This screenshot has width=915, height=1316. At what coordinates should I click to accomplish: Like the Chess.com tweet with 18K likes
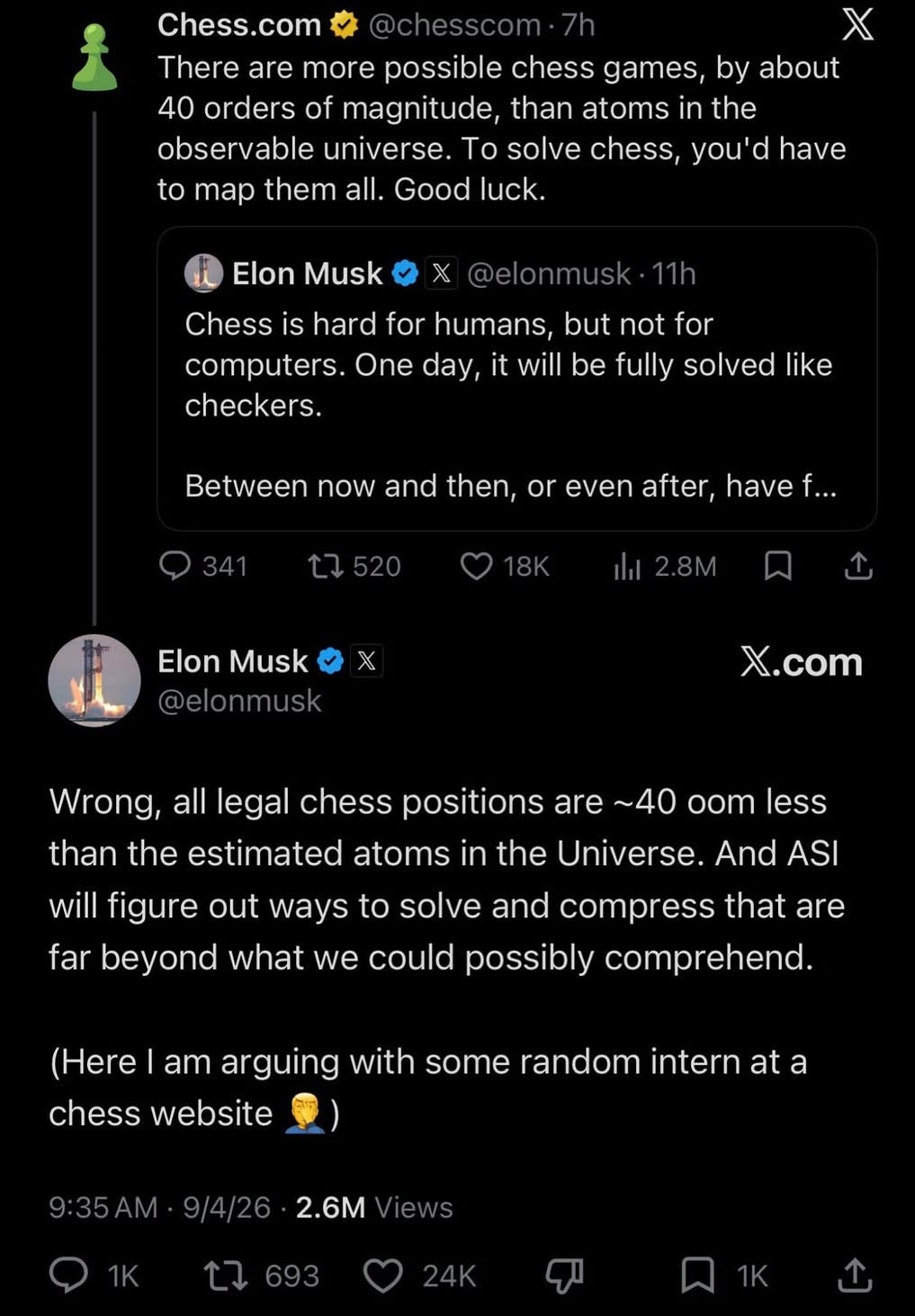pyautogui.click(x=504, y=566)
